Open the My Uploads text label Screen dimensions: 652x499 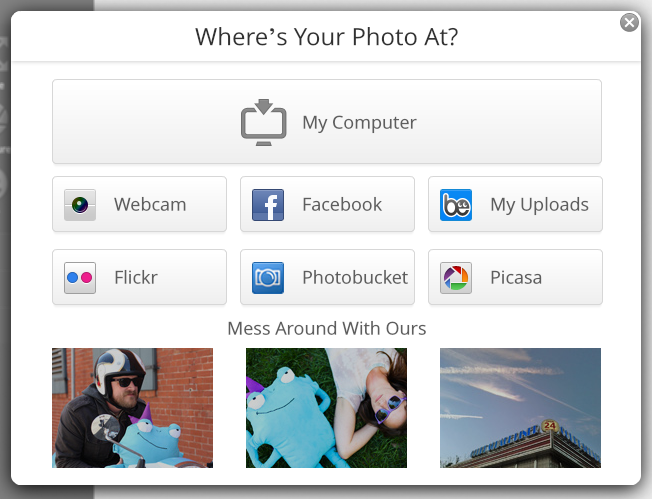pos(539,205)
